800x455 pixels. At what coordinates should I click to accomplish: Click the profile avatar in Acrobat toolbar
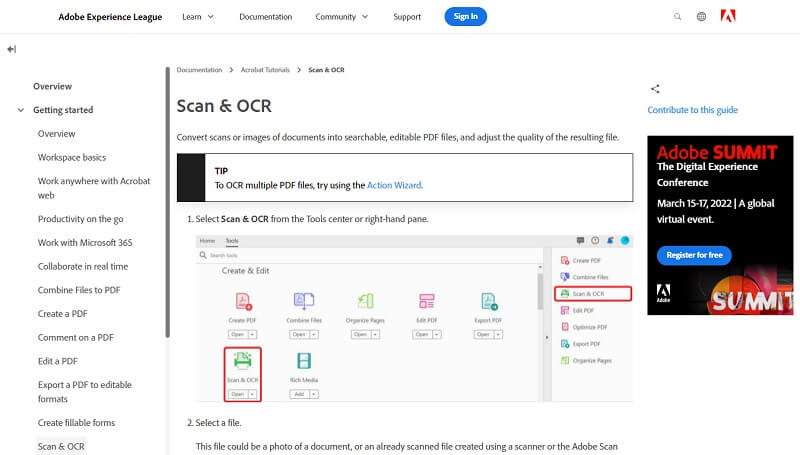(x=625, y=240)
